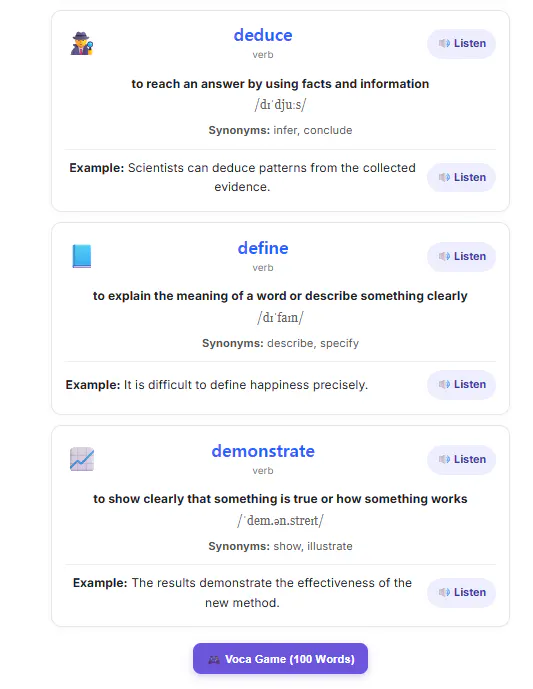Image resolution: width=533 pixels, height=689 pixels.
Task: Click the game controller icon on Voca Game
Action: point(214,660)
